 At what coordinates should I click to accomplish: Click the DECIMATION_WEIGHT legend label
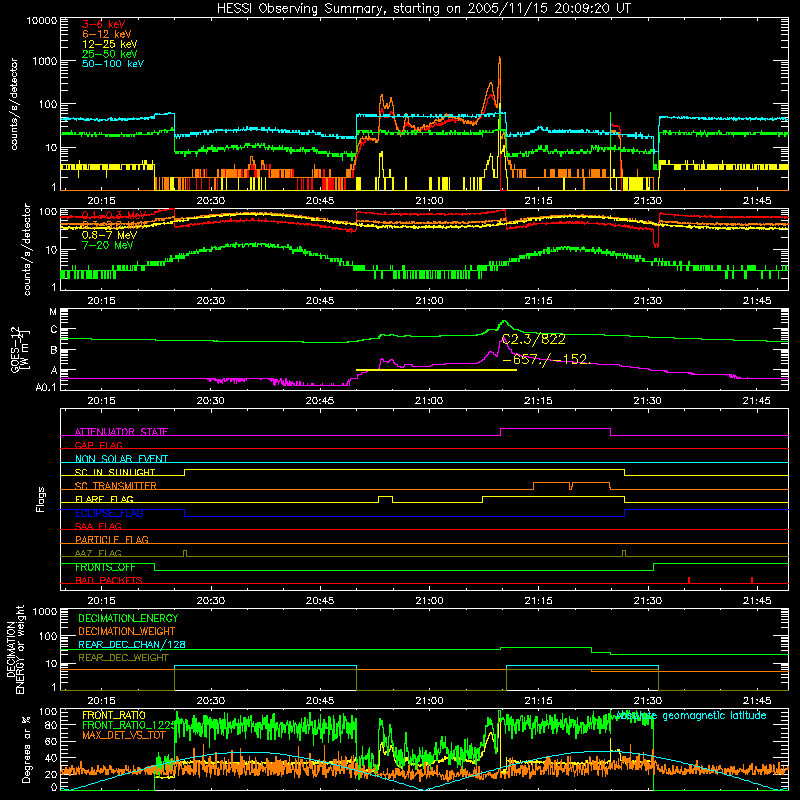coord(127,631)
